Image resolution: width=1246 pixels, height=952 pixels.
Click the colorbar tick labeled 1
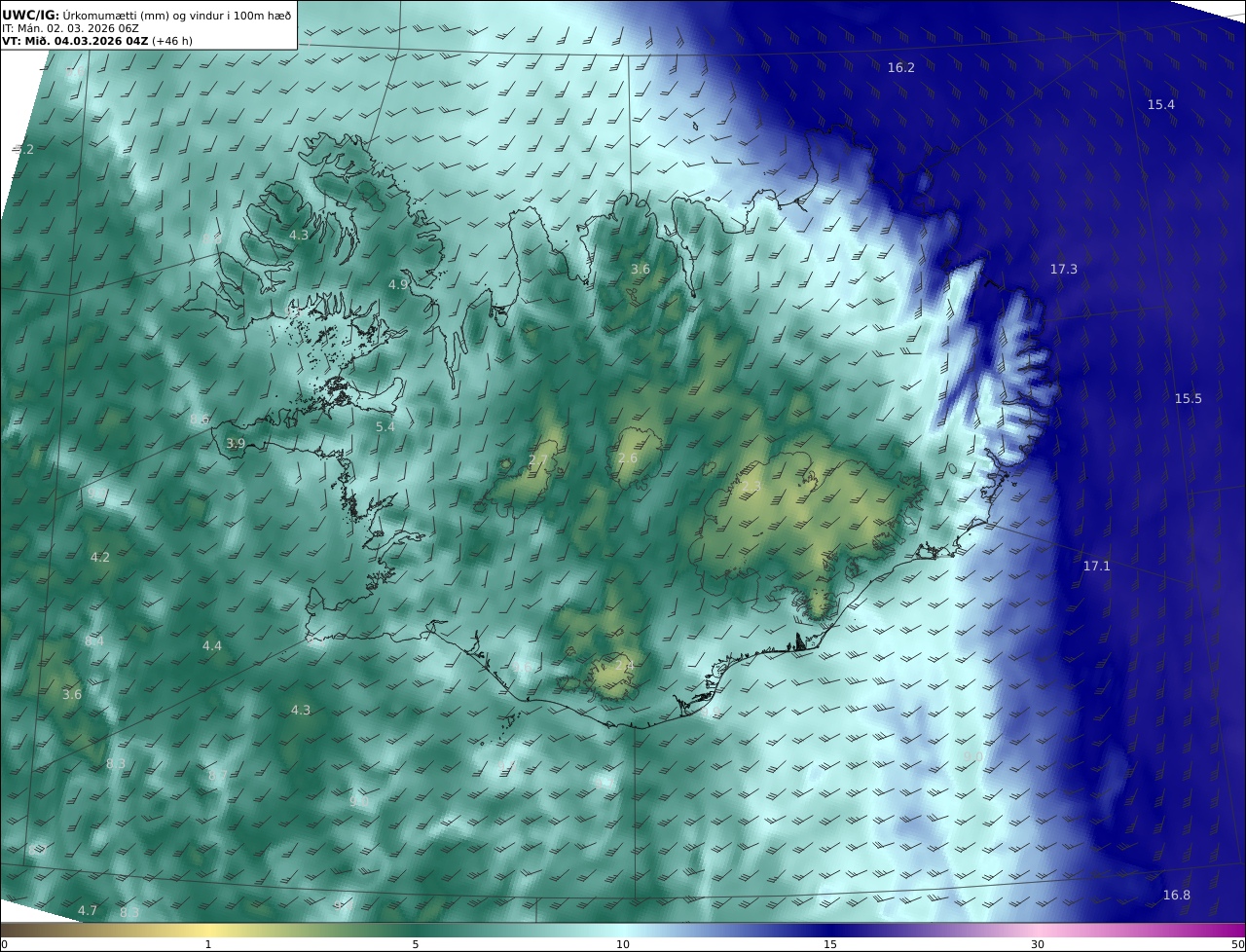point(208,944)
